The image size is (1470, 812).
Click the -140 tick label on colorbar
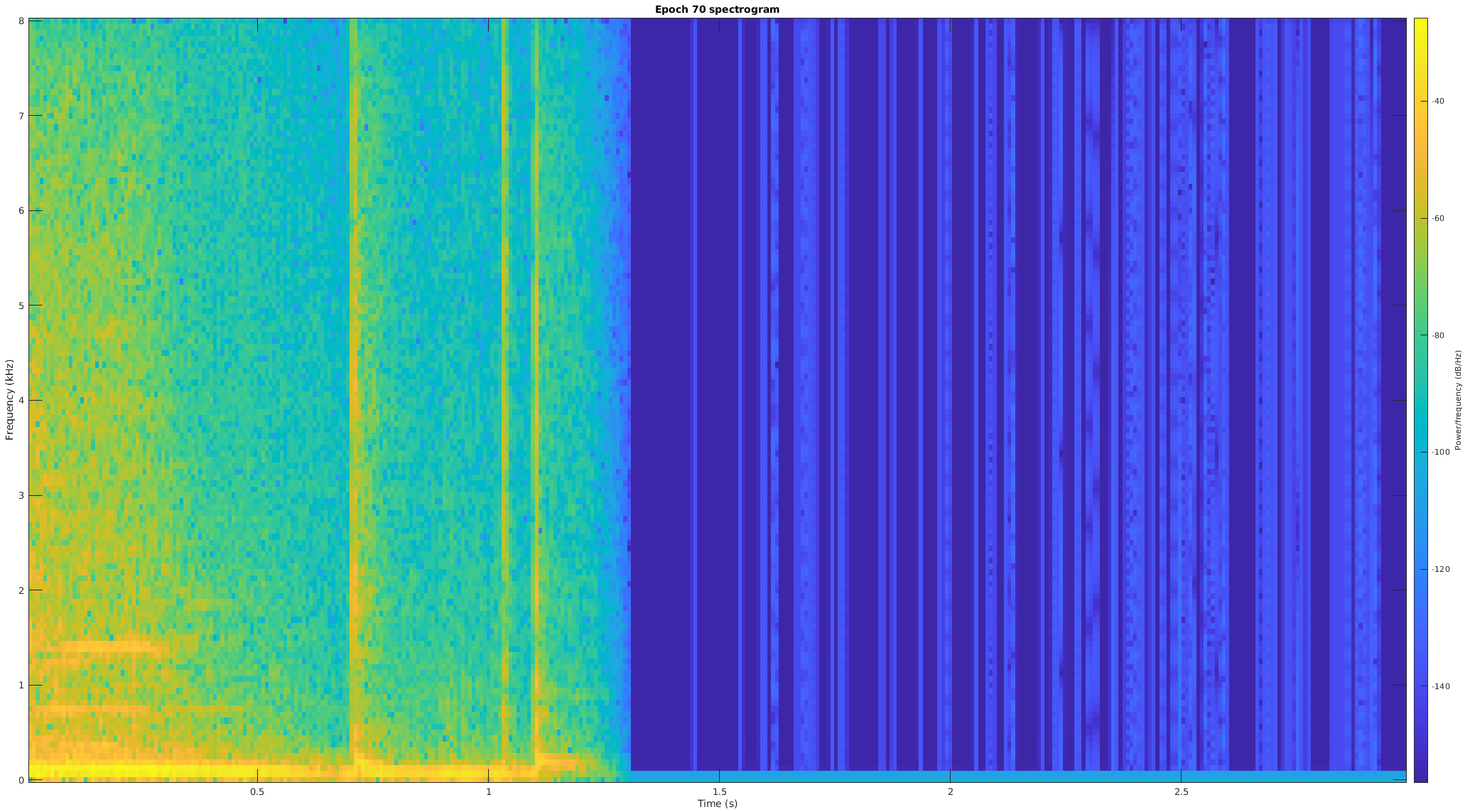click(x=1439, y=686)
